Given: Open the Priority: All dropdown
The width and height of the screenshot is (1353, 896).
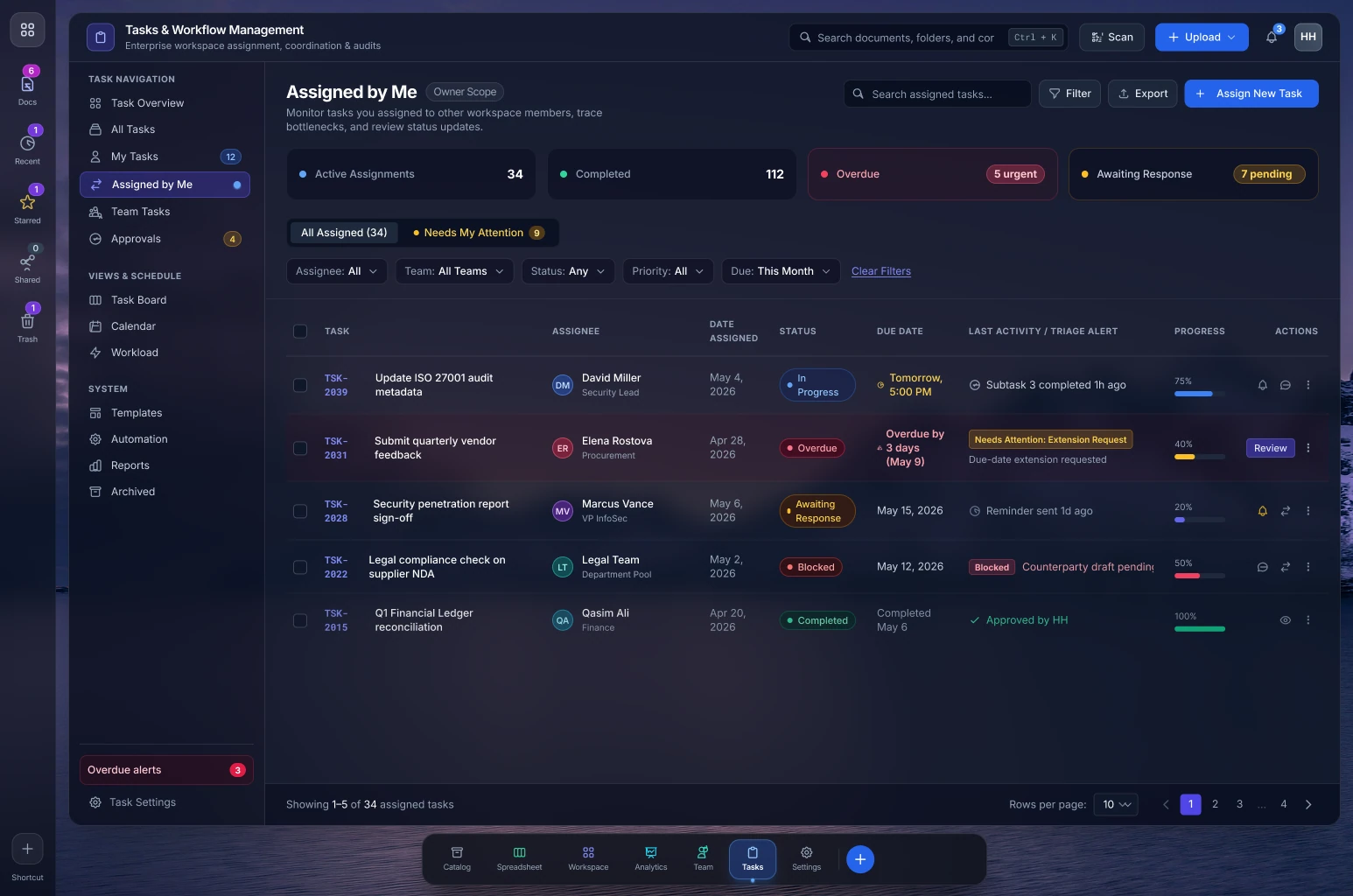Looking at the screenshot, I should (x=668, y=271).
